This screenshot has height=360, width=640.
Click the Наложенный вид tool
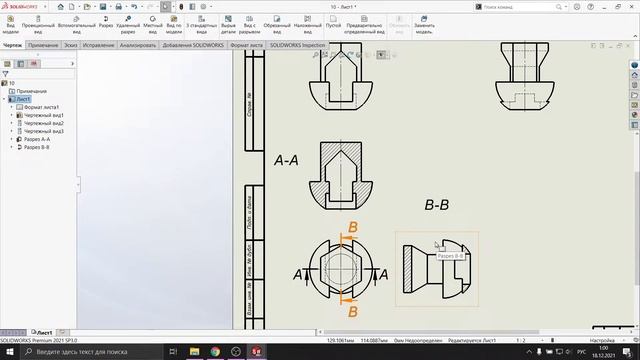tap(308, 25)
